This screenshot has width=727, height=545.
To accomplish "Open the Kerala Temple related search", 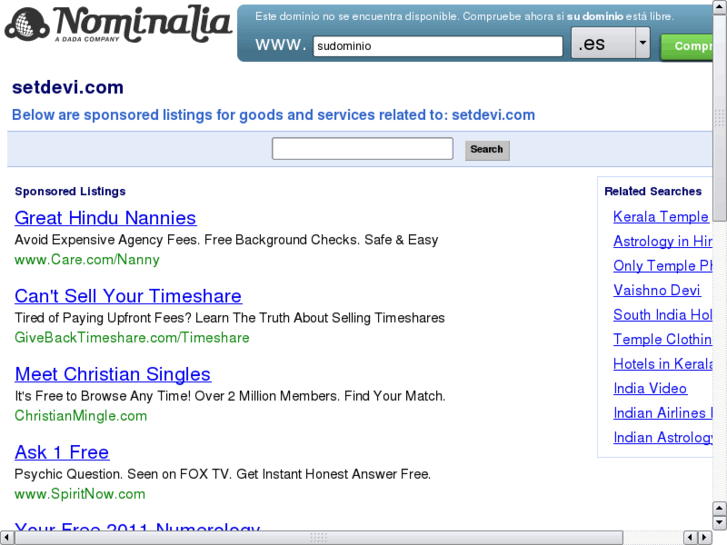I will [x=661, y=217].
